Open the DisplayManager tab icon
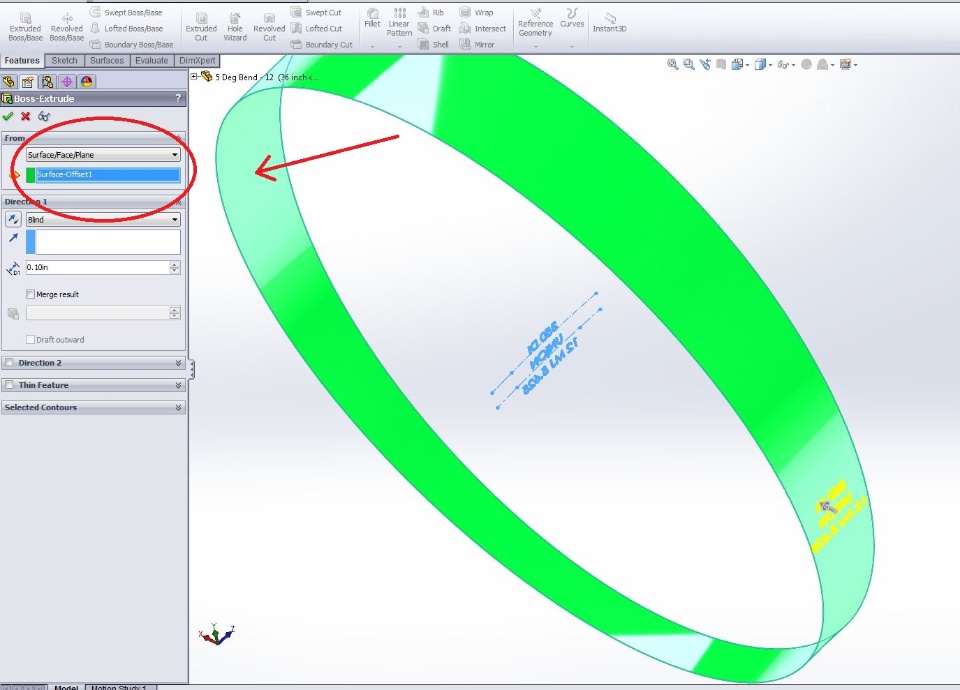Image resolution: width=960 pixels, height=690 pixels. [86, 81]
